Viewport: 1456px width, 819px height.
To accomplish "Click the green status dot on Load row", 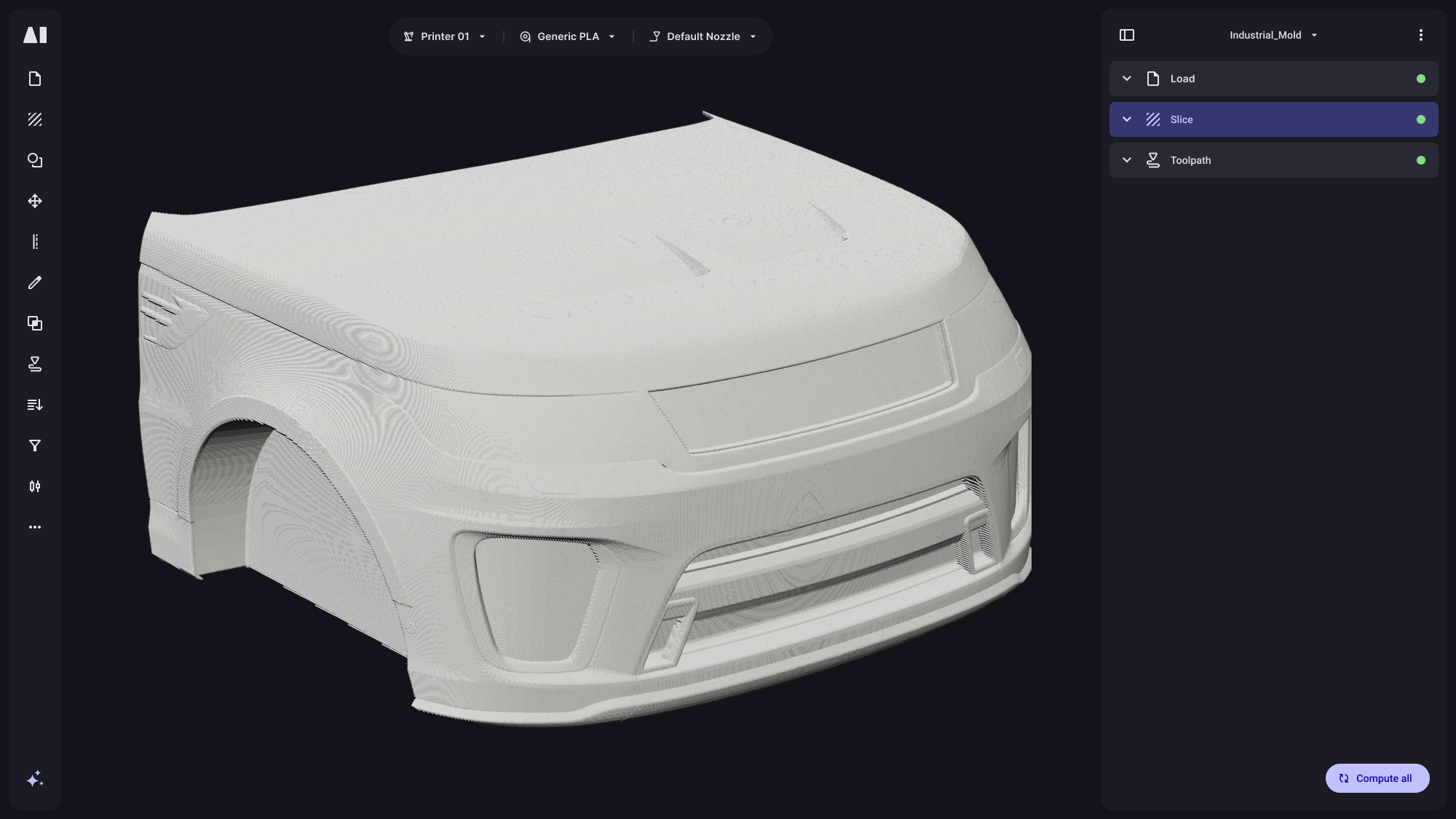I will tap(1420, 79).
